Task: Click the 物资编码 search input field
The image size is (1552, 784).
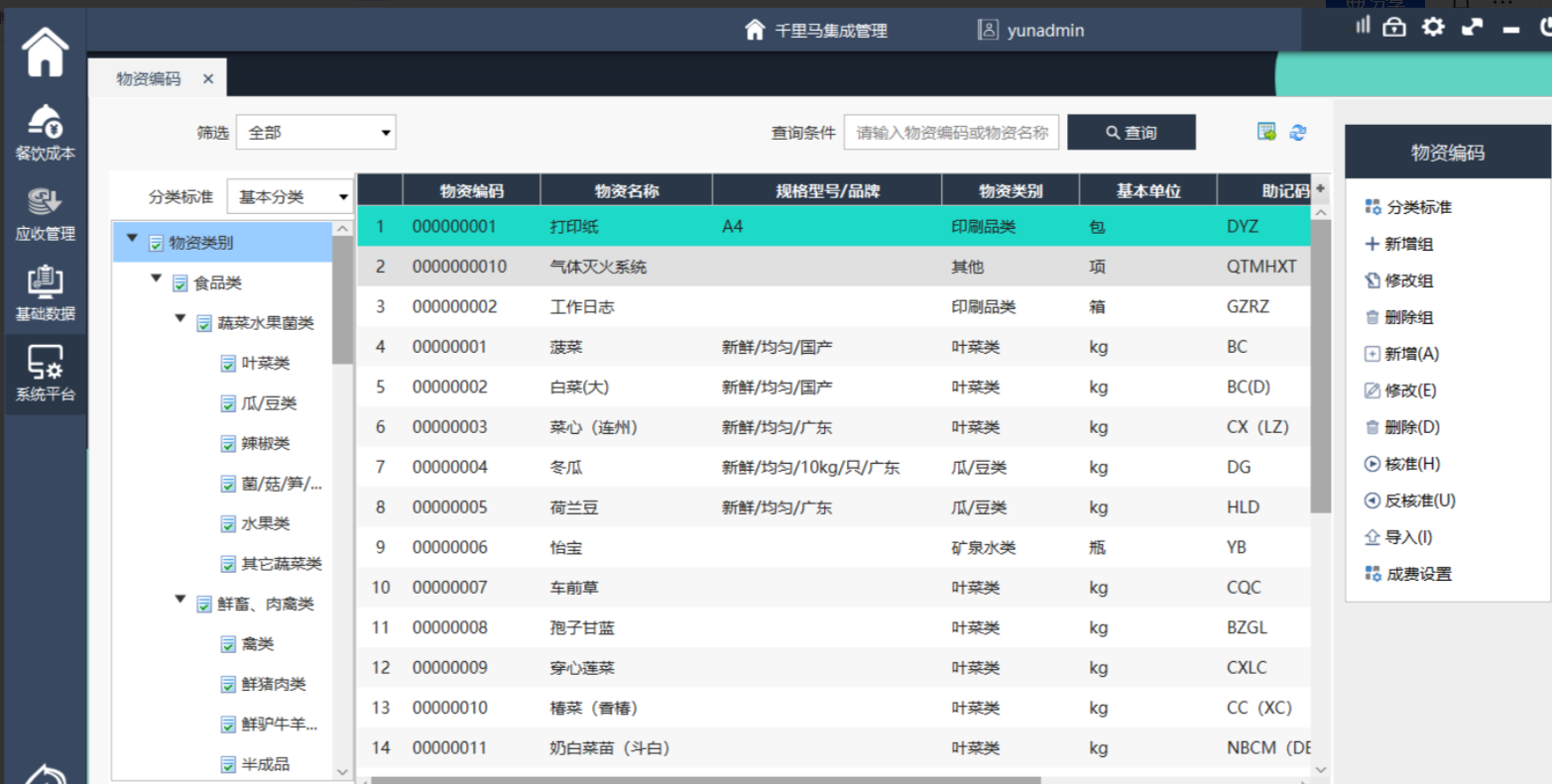Action: pyautogui.click(x=951, y=133)
